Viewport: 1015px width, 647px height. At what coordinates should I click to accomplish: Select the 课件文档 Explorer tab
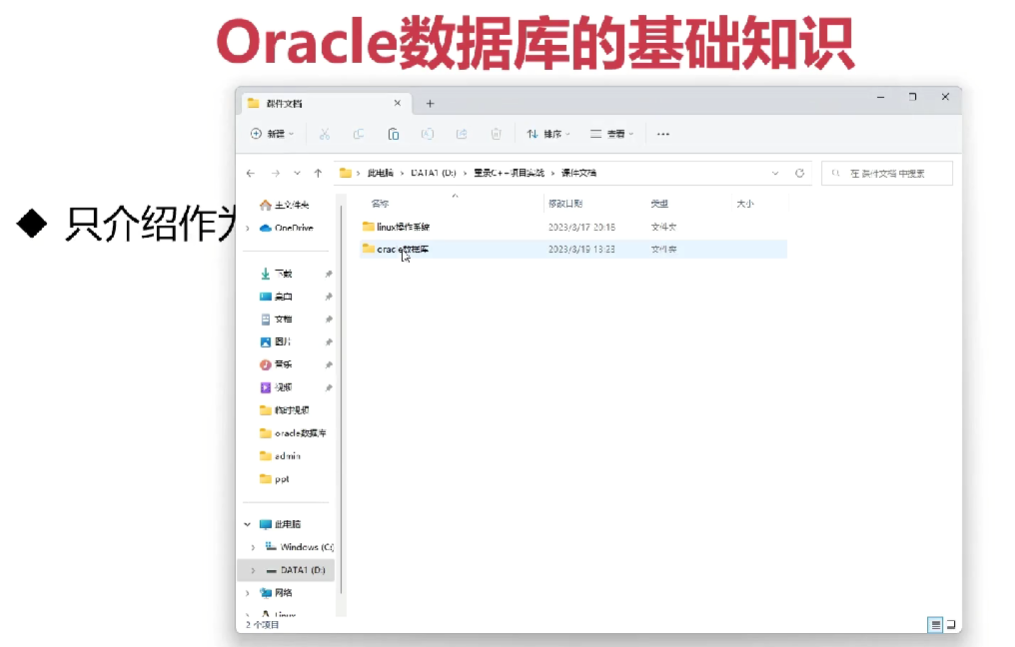[324, 104]
